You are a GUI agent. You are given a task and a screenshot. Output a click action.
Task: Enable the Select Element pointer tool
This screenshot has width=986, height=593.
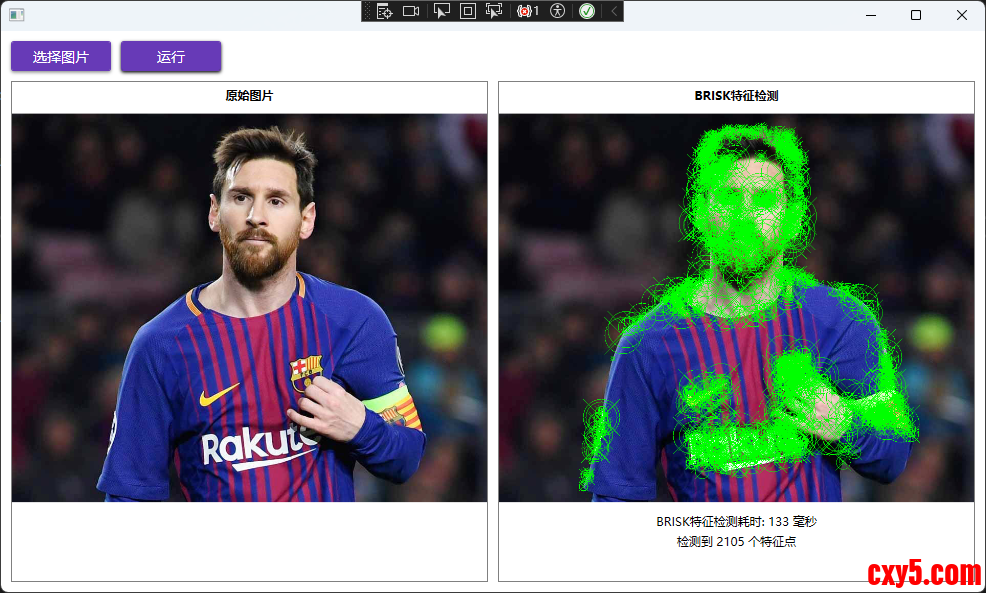(x=441, y=11)
